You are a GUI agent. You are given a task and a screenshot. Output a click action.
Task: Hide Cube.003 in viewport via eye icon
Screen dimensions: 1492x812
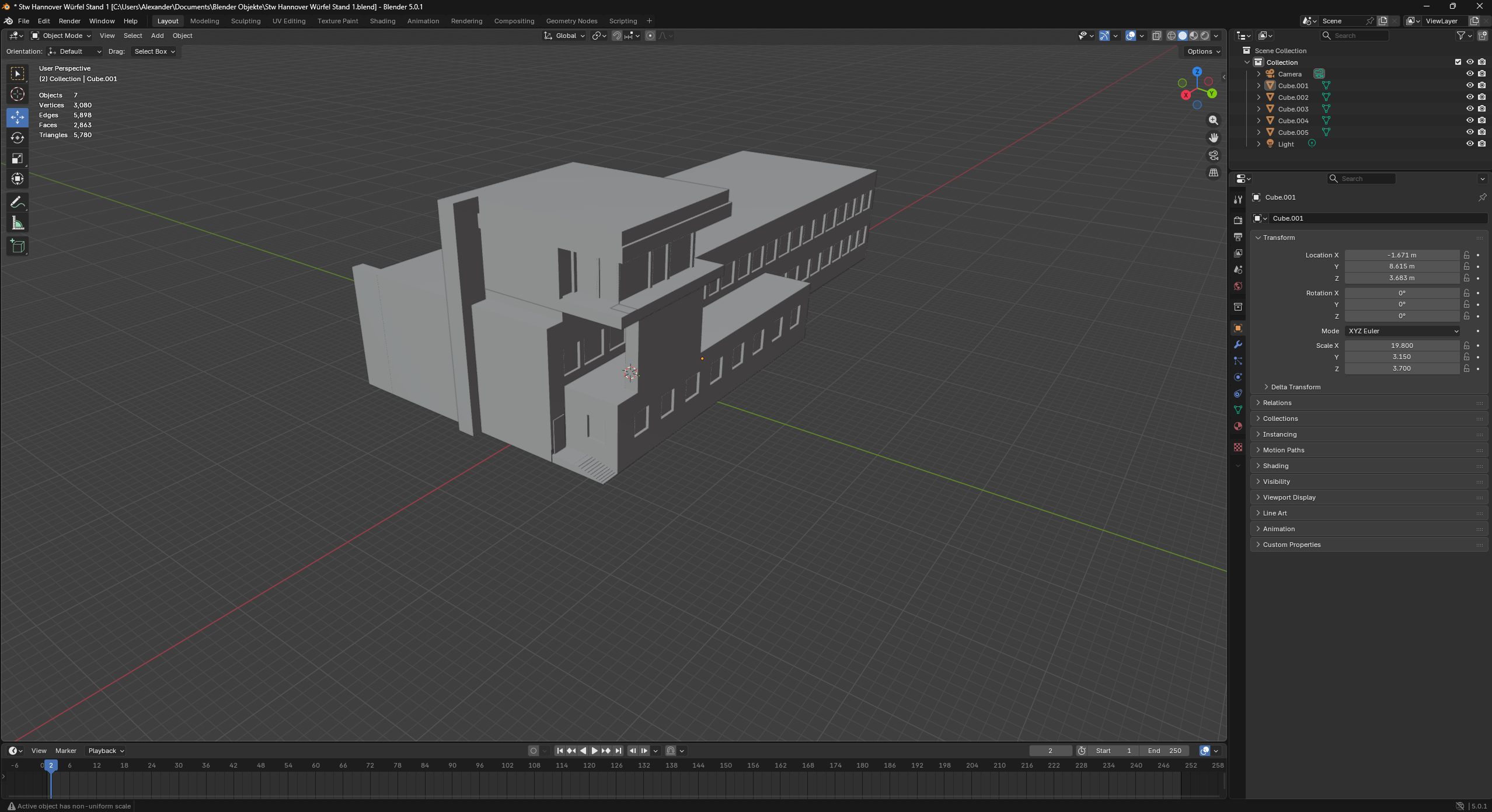tap(1470, 109)
